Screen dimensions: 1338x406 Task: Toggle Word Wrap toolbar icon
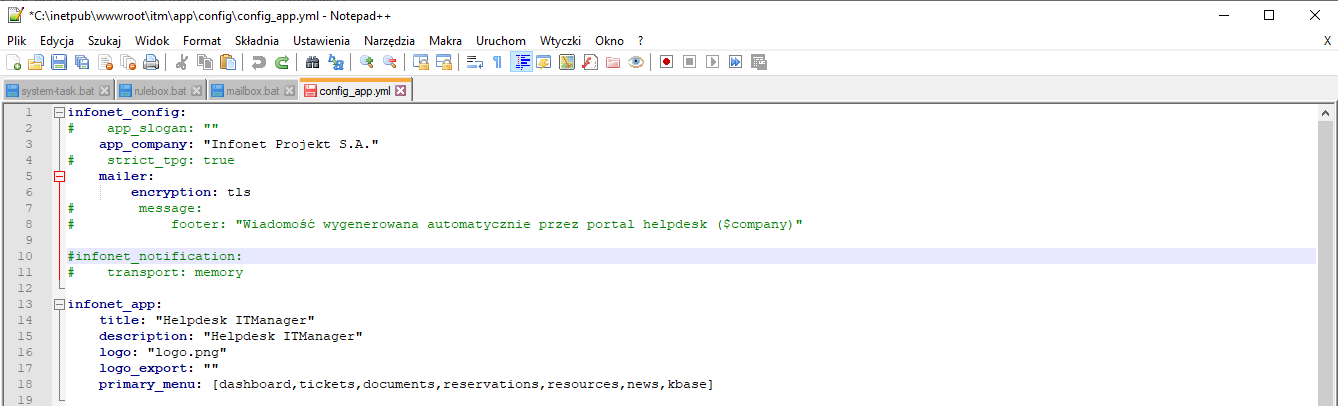point(475,62)
